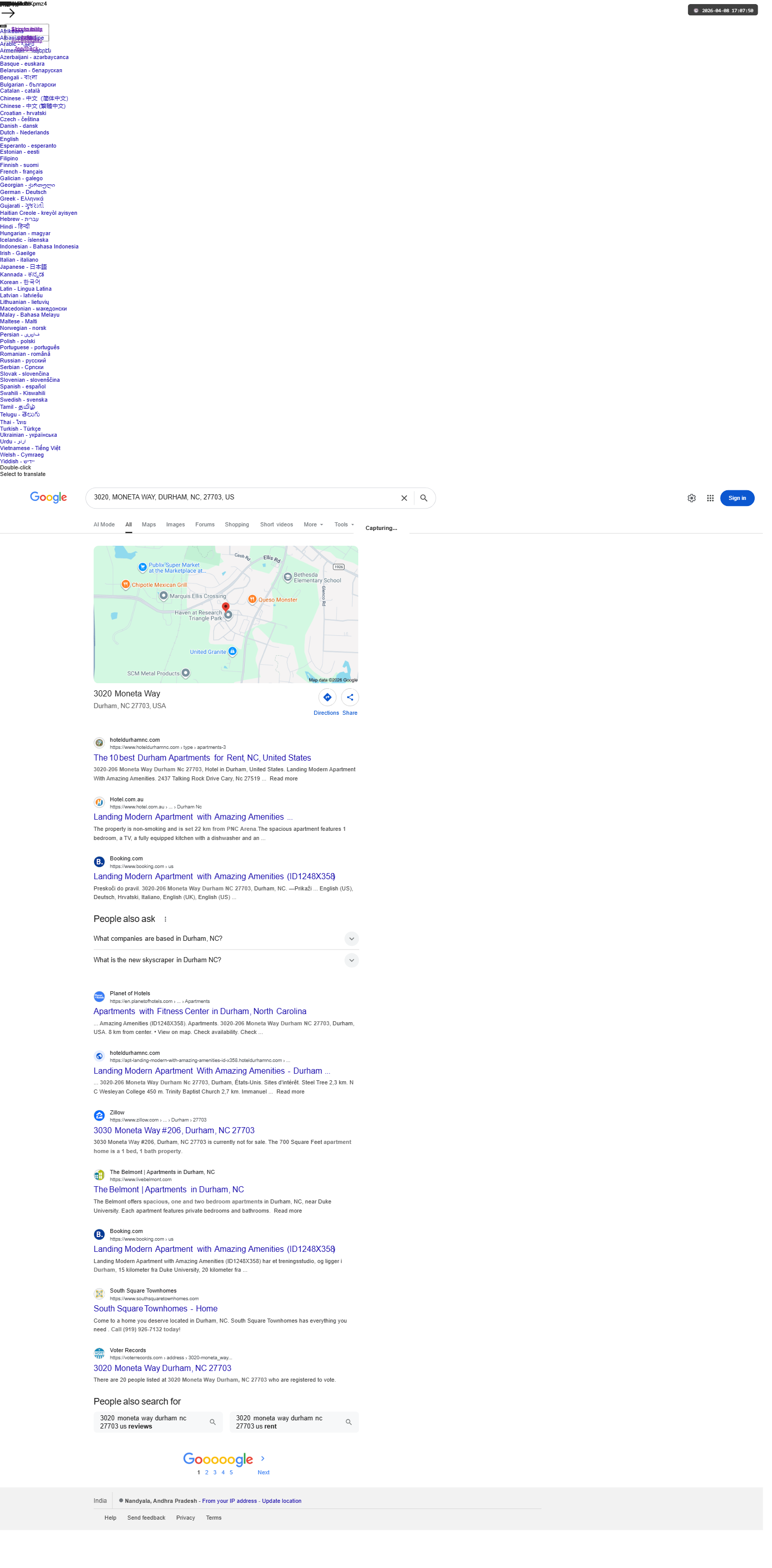The height and width of the screenshot is (1568, 772).
Task: Switch to the Images tab
Action: 175,524
